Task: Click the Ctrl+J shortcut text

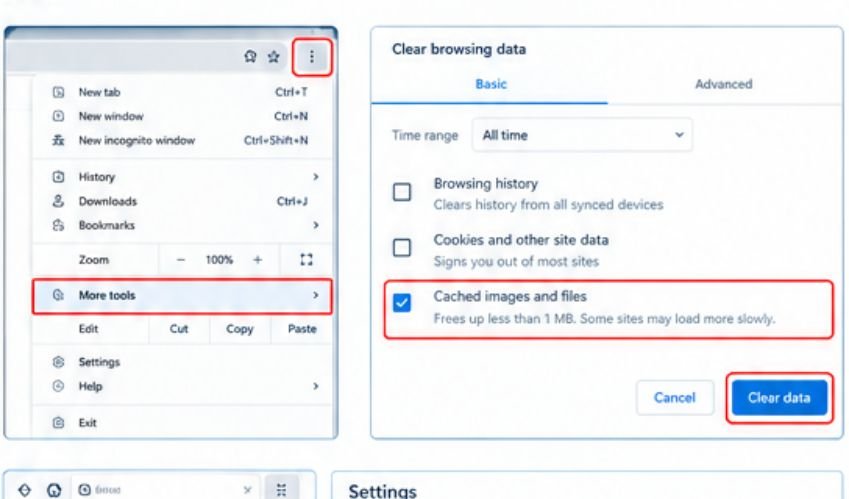Action: click(x=292, y=201)
